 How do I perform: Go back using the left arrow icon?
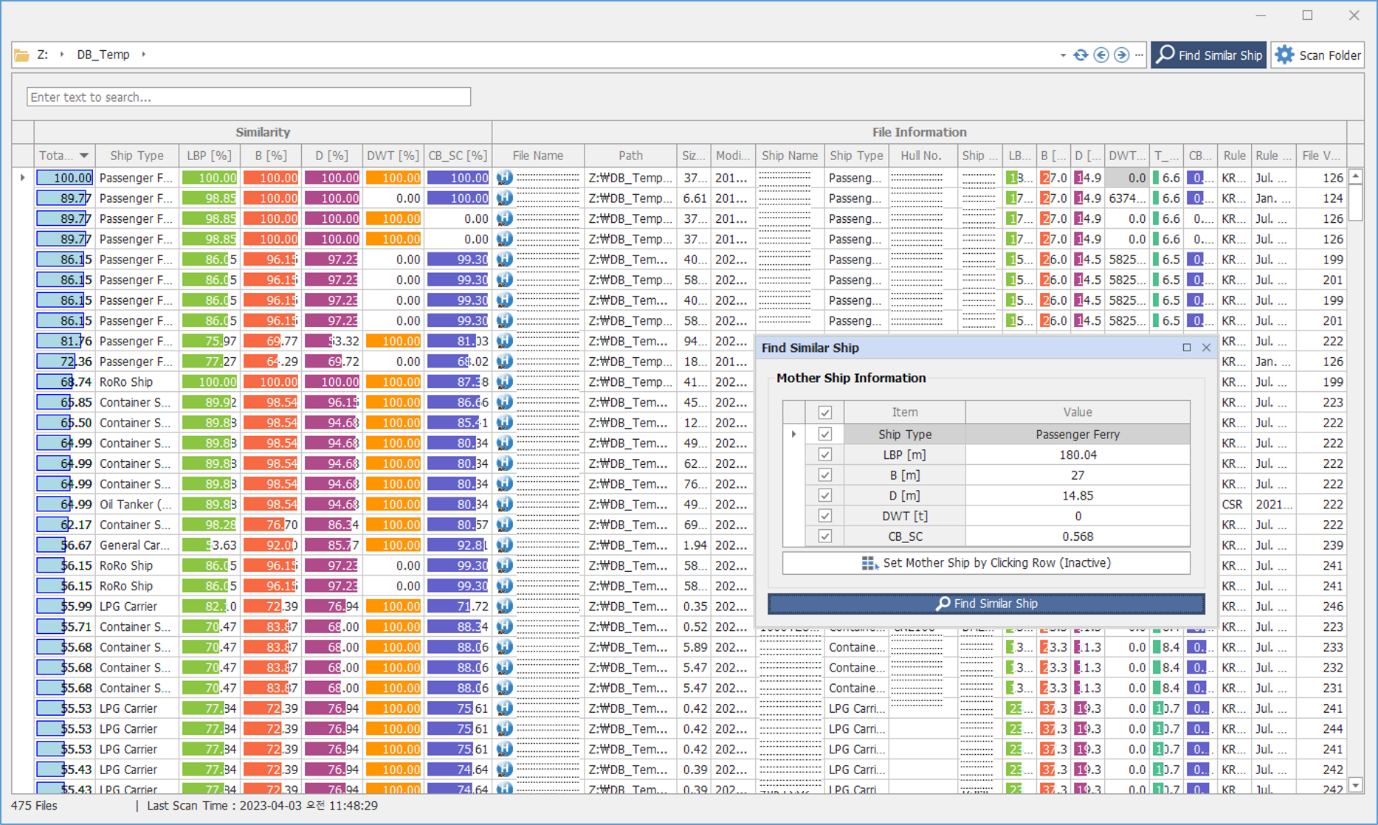(1101, 55)
